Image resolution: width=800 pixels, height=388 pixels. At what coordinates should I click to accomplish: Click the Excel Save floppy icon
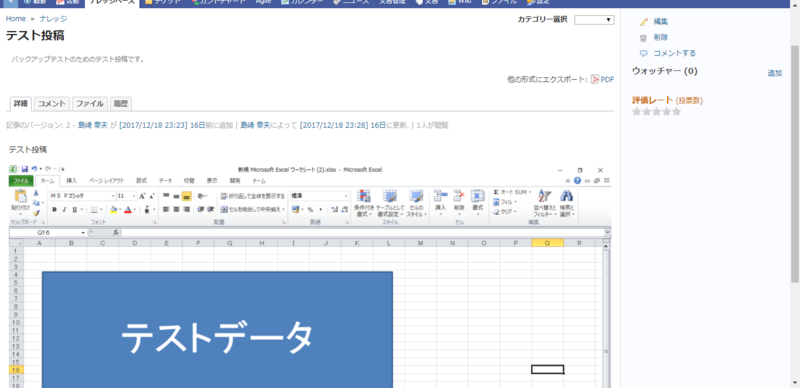(24, 169)
